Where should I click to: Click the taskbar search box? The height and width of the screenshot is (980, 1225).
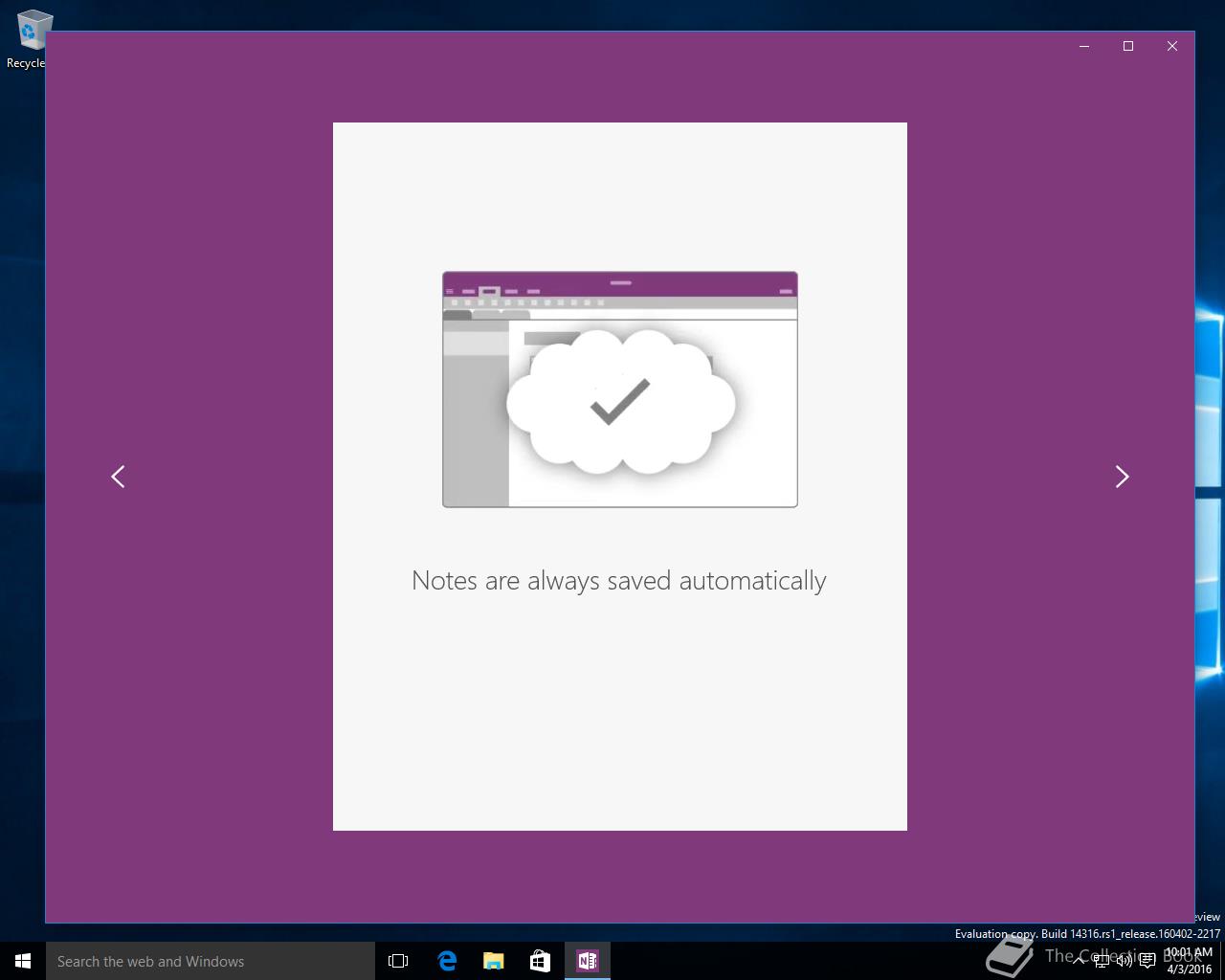click(x=211, y=961)
